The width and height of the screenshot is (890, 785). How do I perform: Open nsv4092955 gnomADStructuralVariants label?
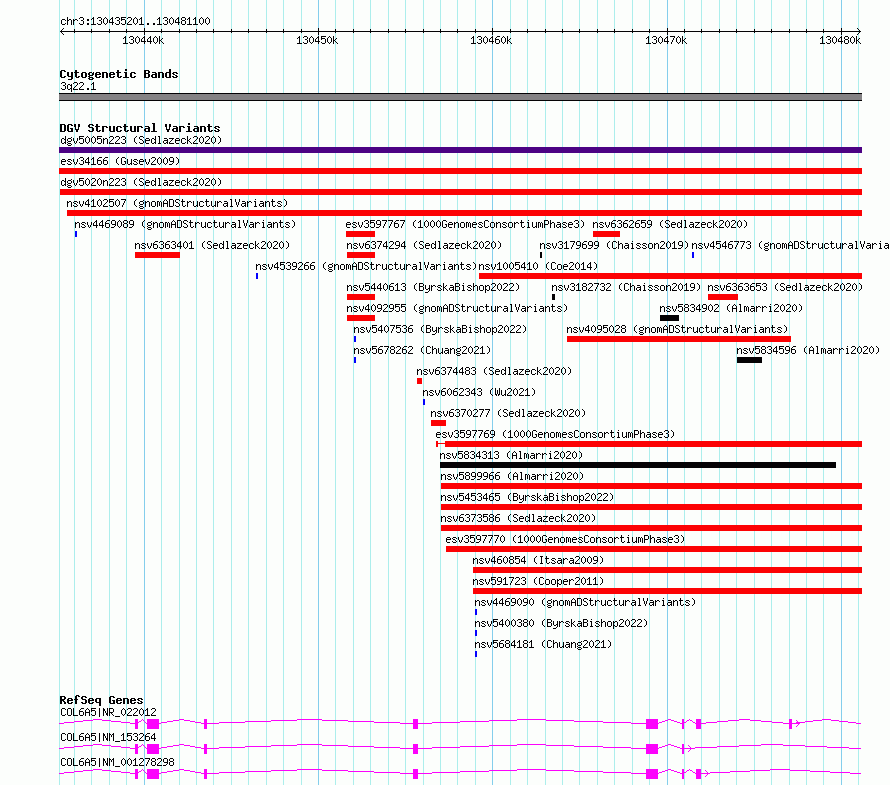pos(457,308)
